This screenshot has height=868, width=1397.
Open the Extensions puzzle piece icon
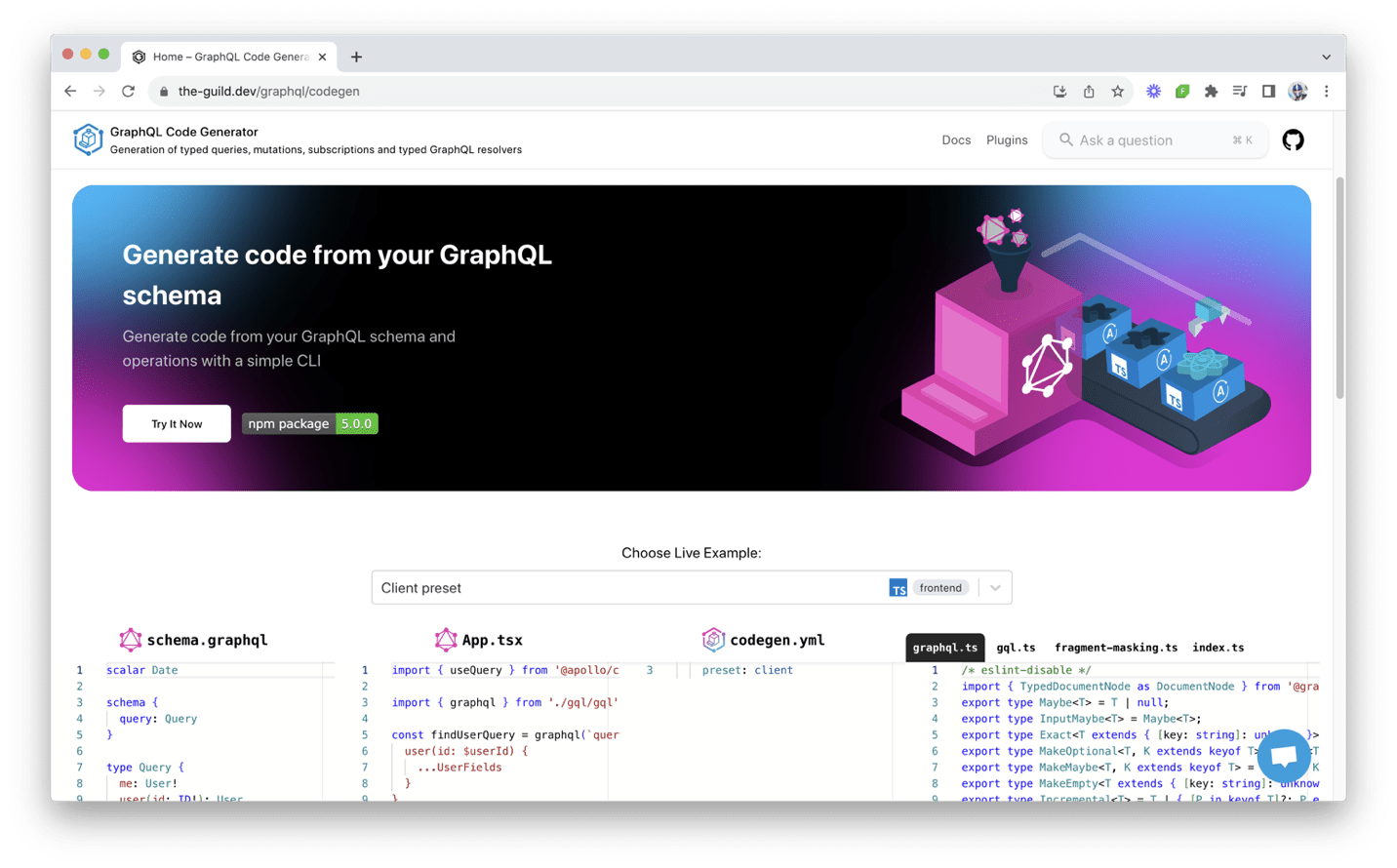tap(1211, 91)
